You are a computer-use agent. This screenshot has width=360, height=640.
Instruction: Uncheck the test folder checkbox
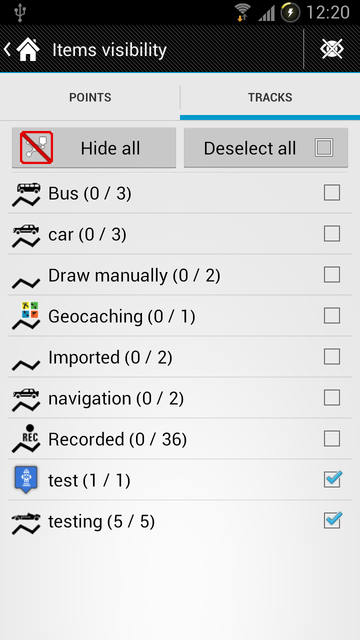pos(332,479)
